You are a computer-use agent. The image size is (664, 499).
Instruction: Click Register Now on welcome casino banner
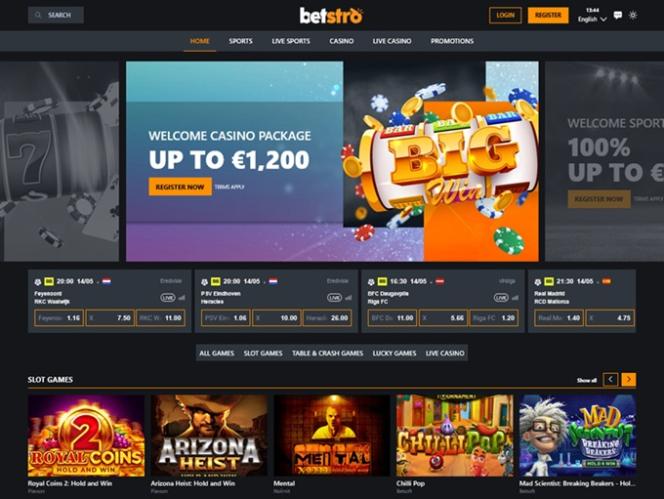180,187
